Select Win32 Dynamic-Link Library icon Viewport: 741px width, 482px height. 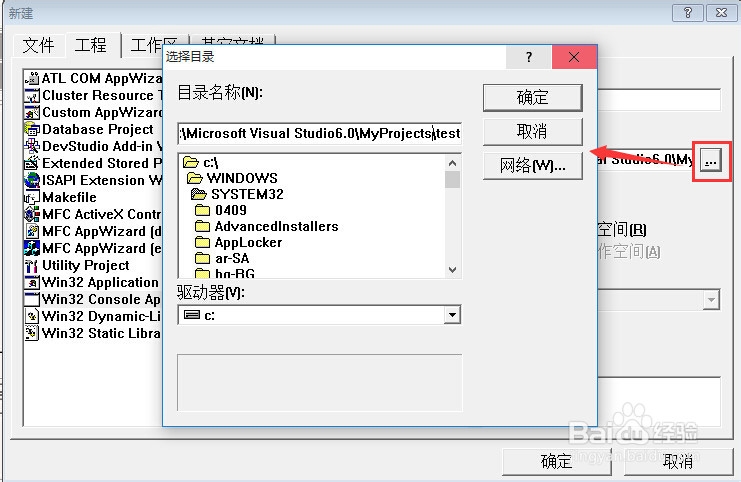(x=32, y=317)
